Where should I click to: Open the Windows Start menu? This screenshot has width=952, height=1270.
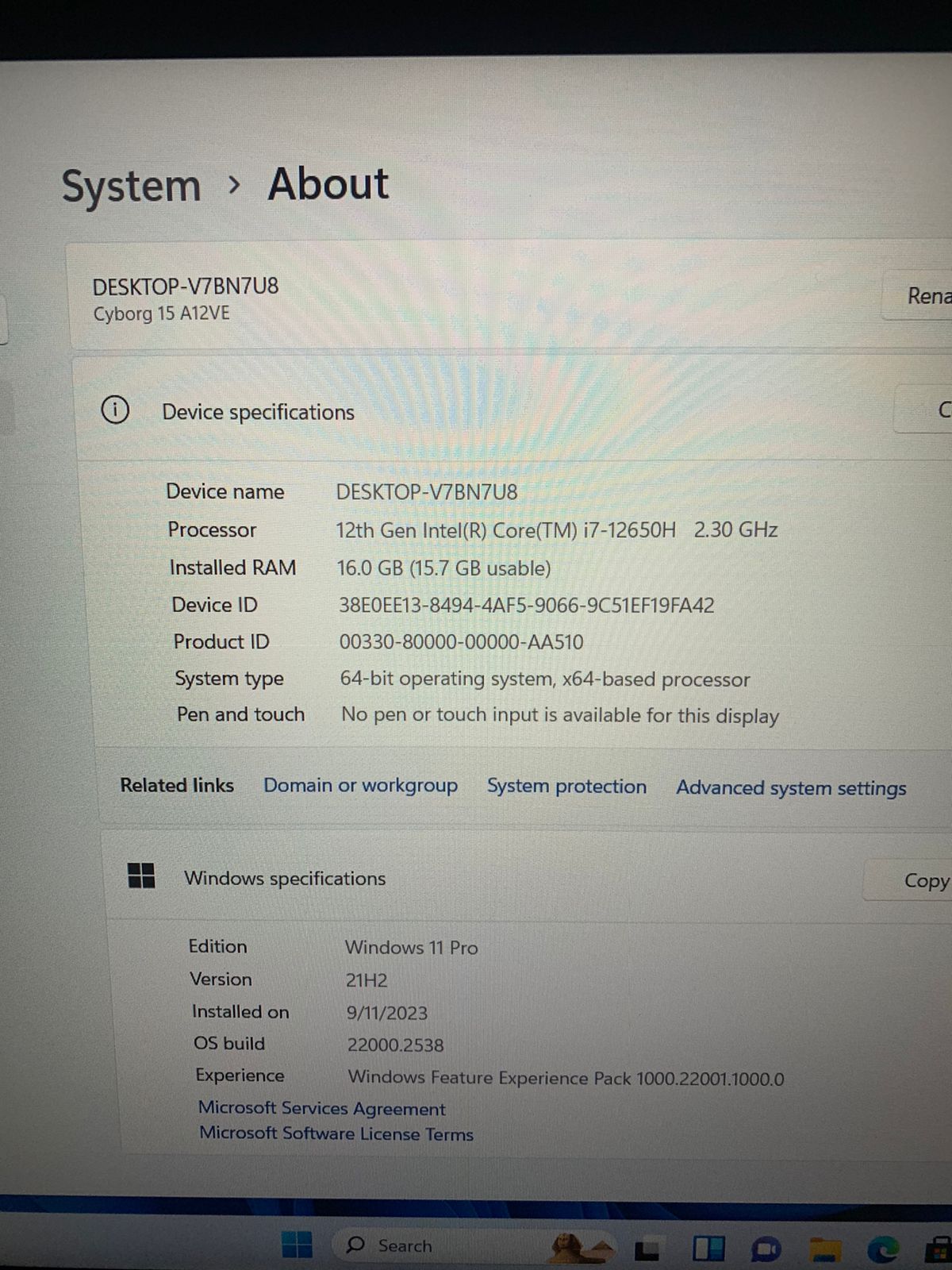[297, 1244]
